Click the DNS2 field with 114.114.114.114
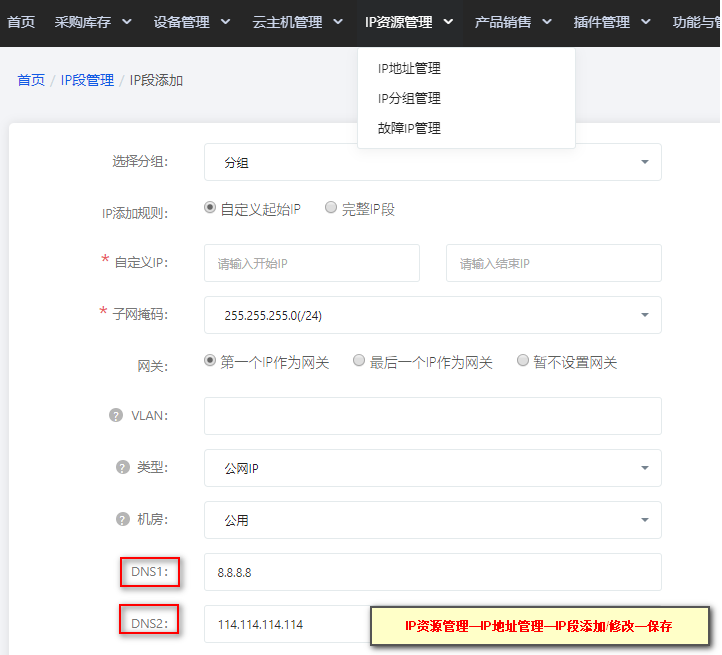This screenshot has width=722, height=655. pyautogui.click(x=288, y=624)
